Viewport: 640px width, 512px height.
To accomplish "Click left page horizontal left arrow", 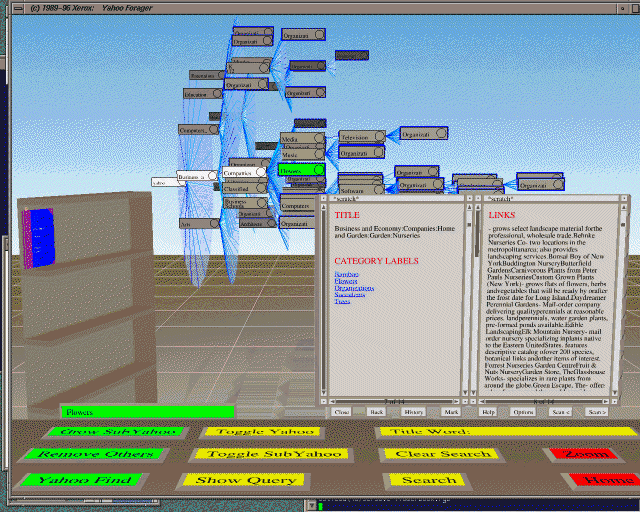I will click(332, 402).
